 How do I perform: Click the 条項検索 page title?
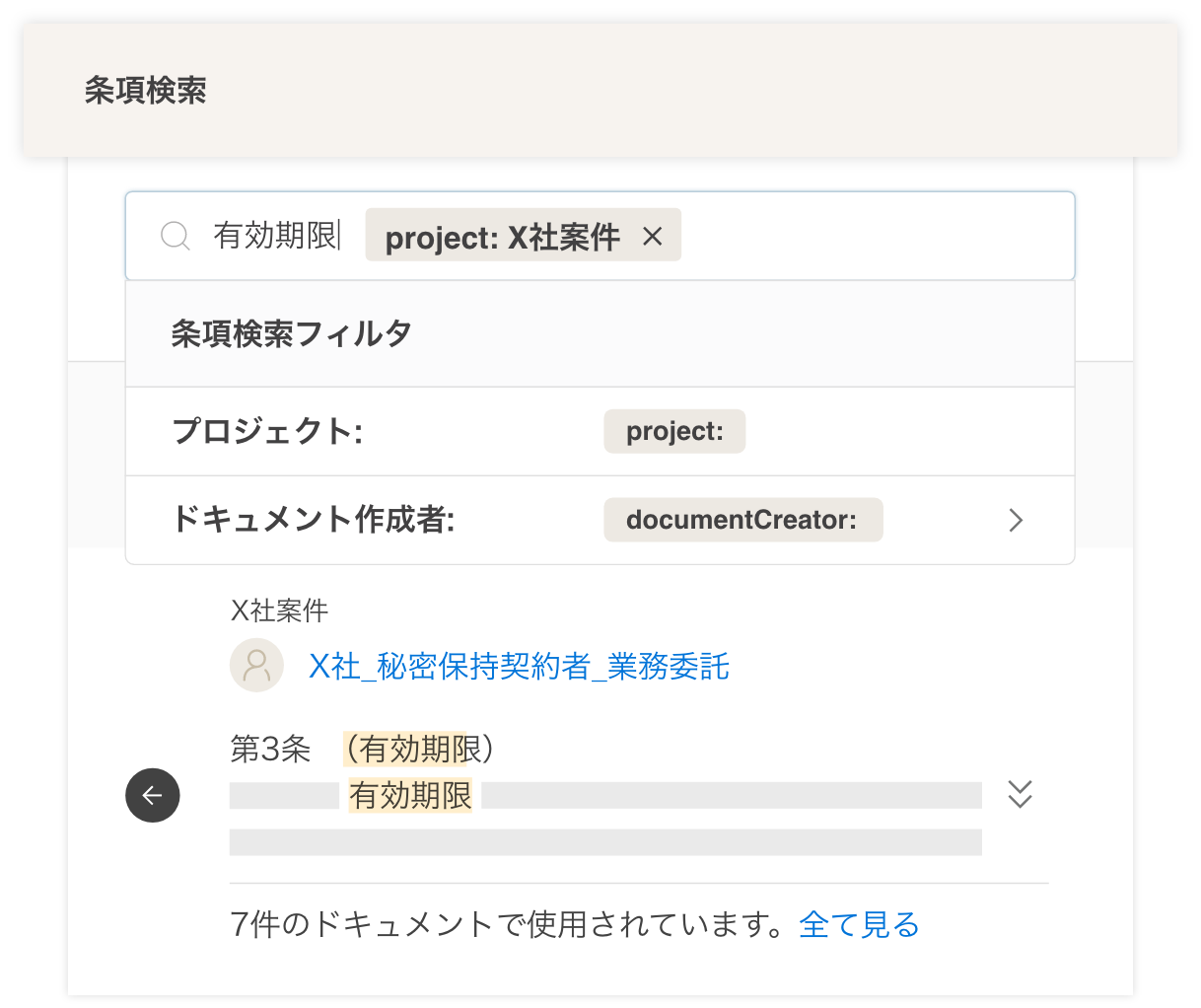145,91
